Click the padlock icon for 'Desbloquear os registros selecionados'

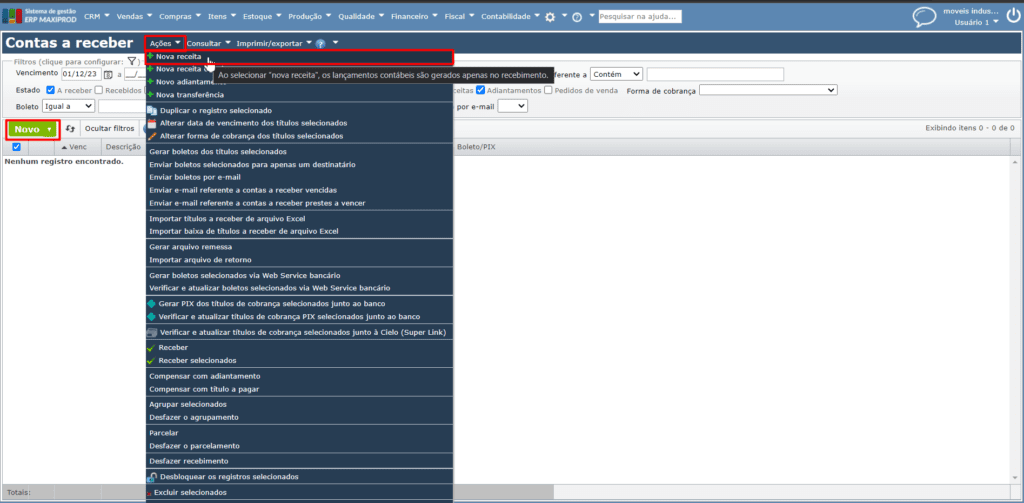(x=152, y=476)
